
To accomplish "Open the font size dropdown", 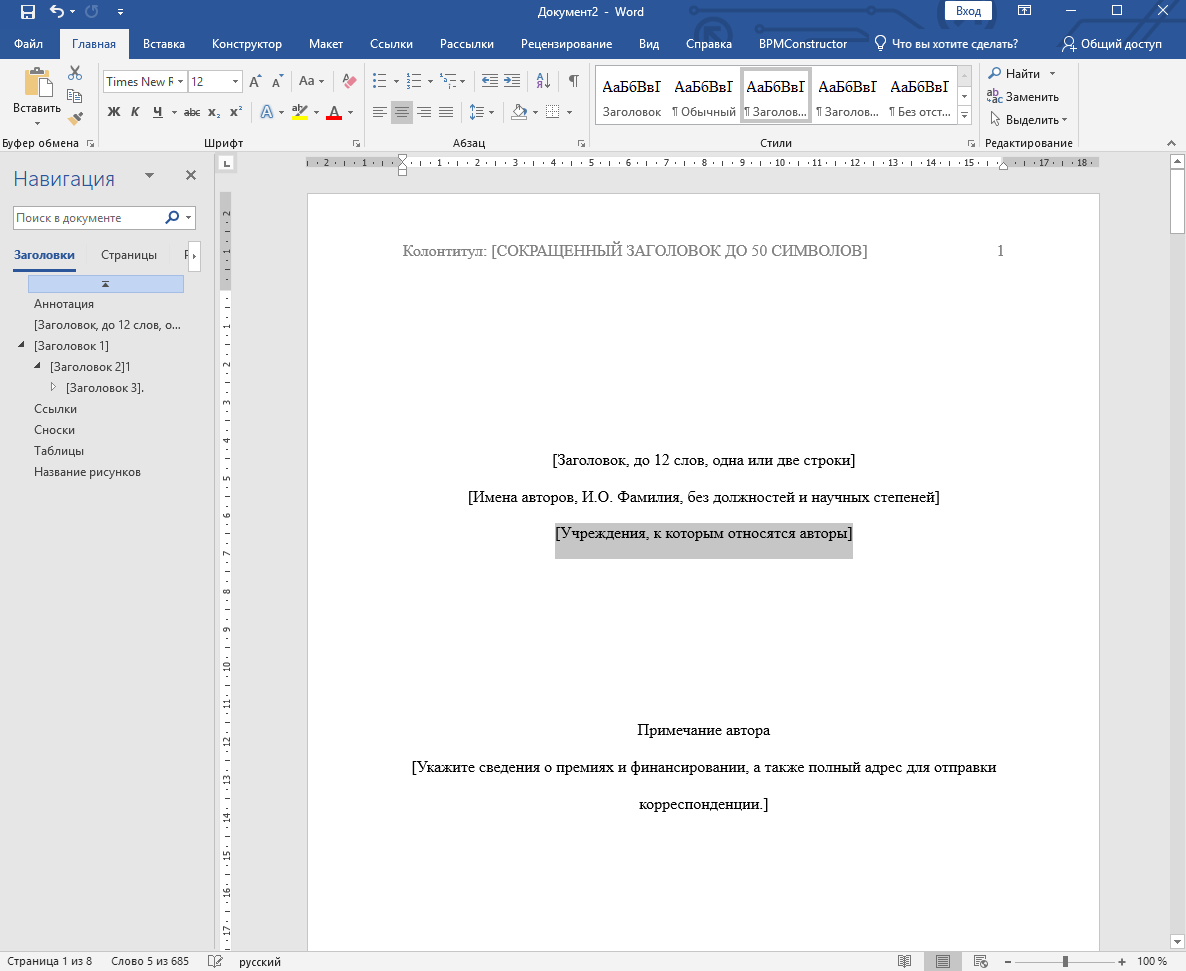I will point(235,81).
